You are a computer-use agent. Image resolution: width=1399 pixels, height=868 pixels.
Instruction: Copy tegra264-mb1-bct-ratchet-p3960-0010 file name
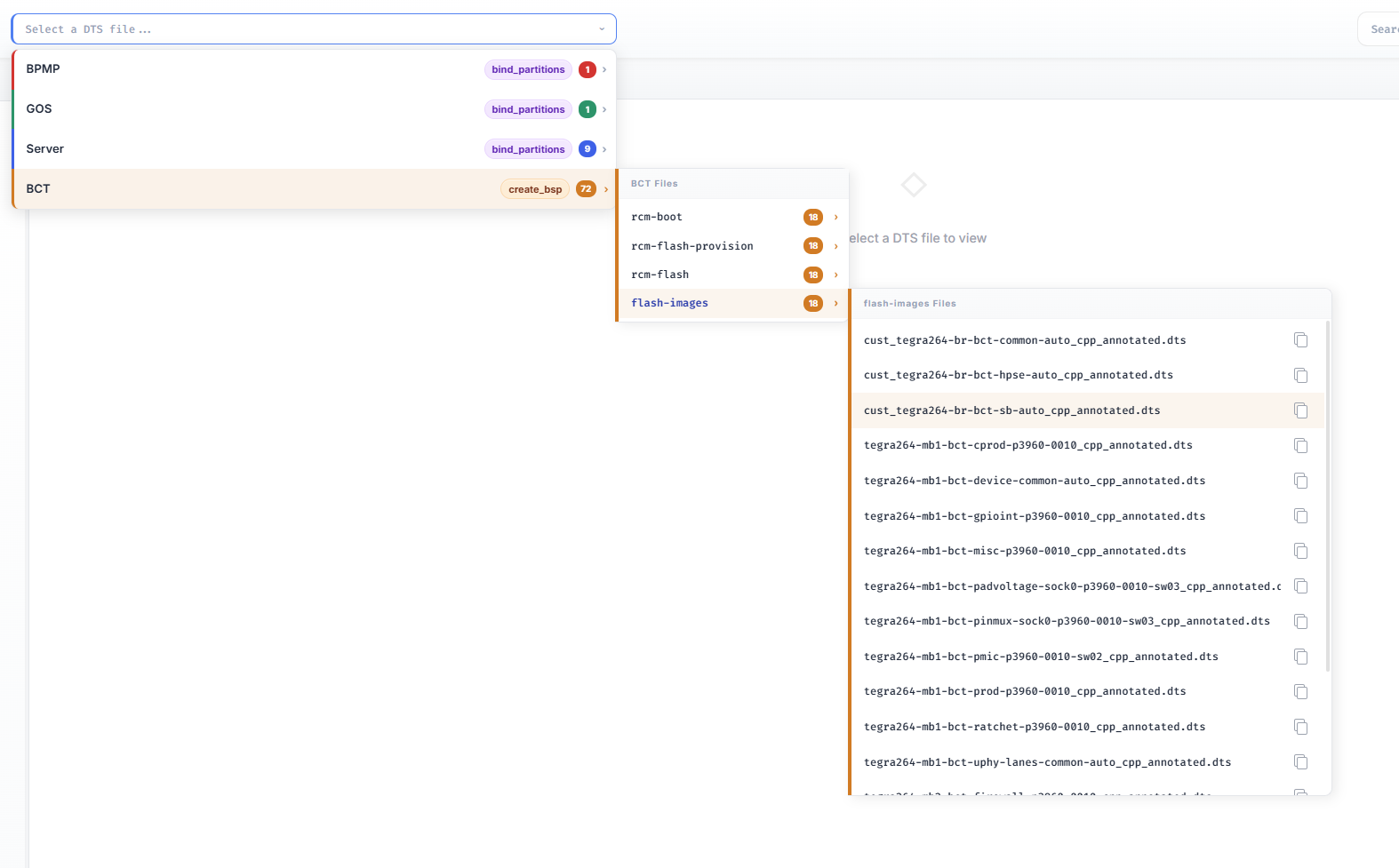1300,727
